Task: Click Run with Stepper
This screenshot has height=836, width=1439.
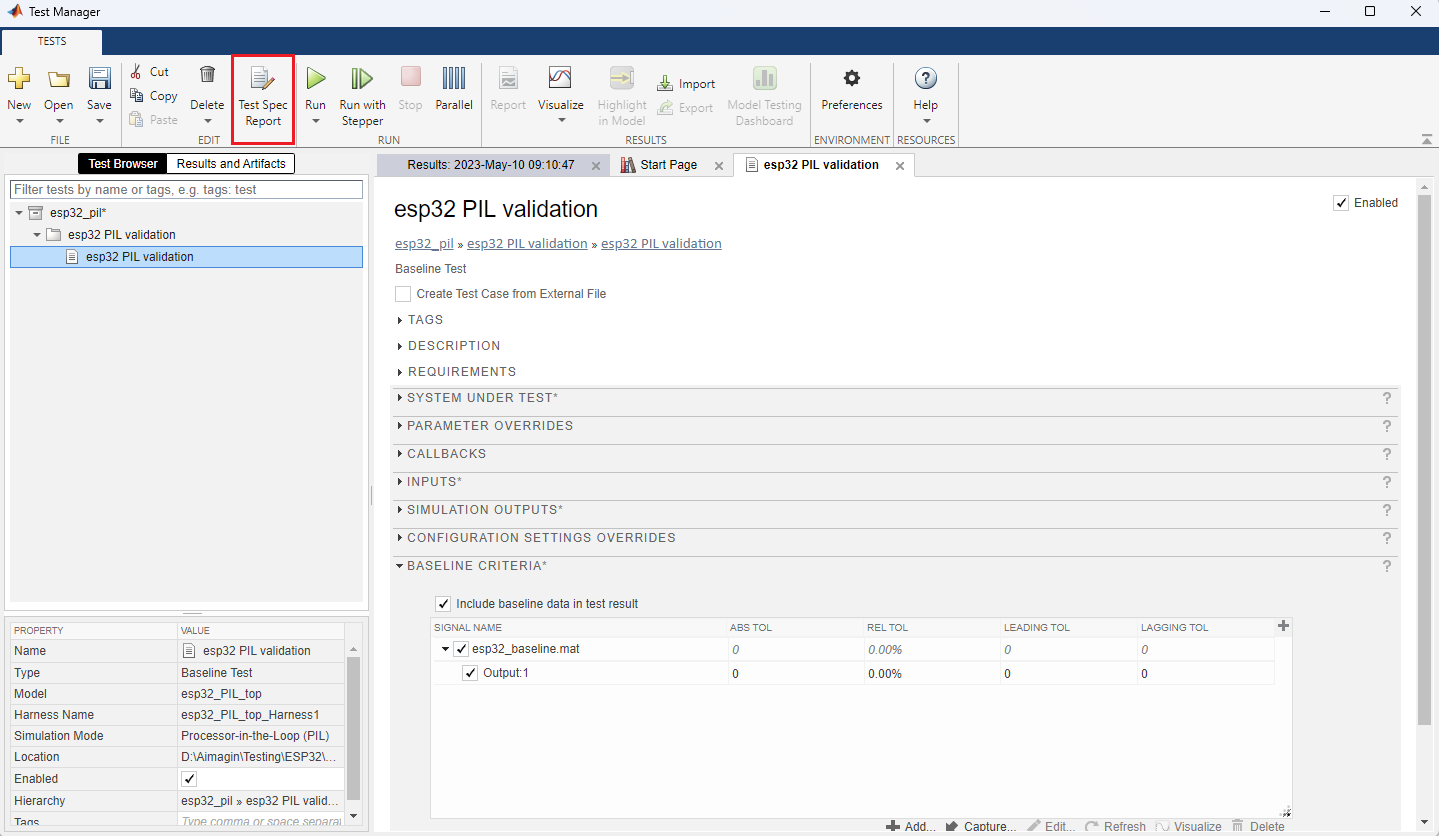Action: coord(362,98)
